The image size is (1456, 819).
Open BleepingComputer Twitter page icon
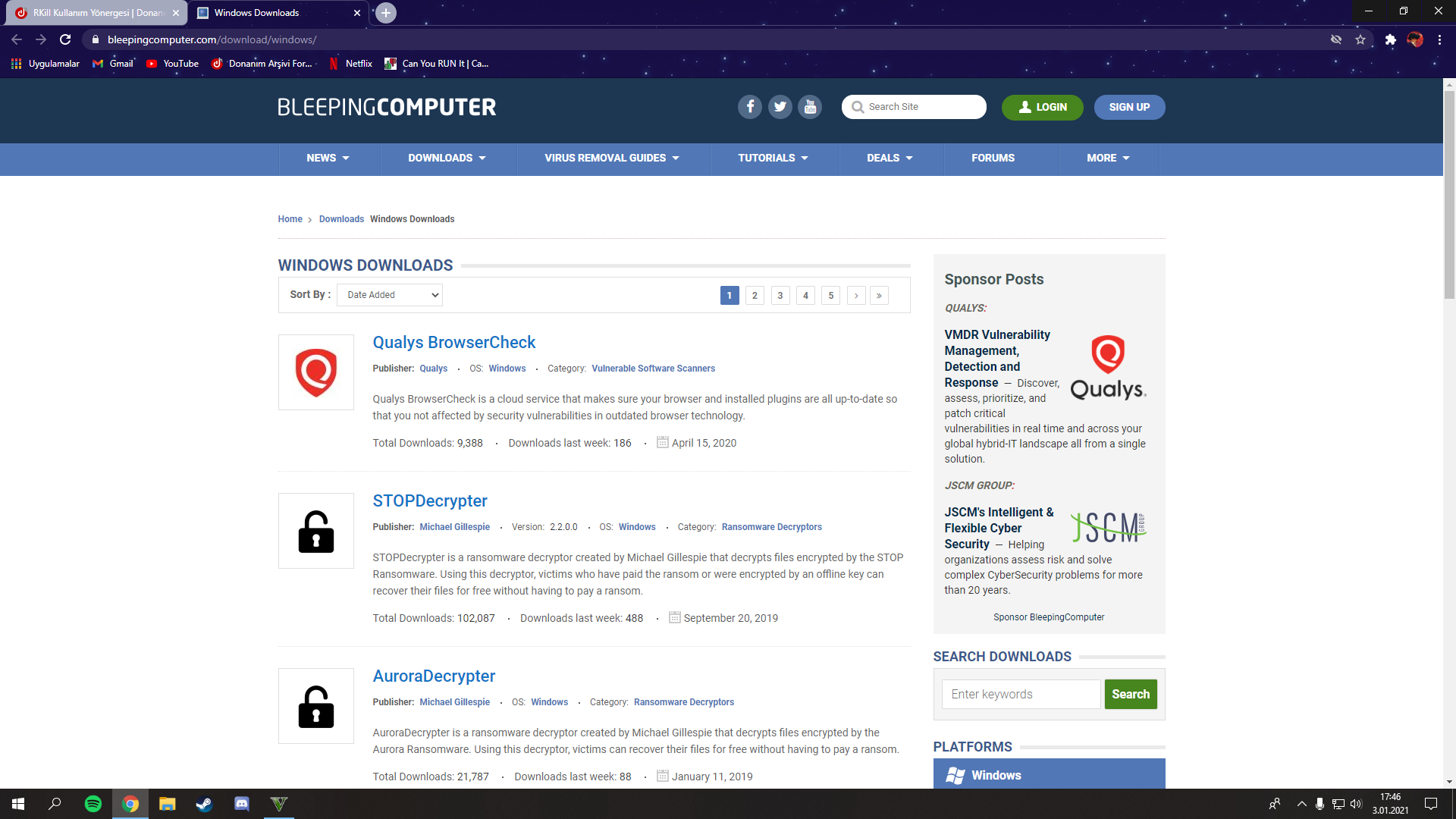tap(780, 107)
